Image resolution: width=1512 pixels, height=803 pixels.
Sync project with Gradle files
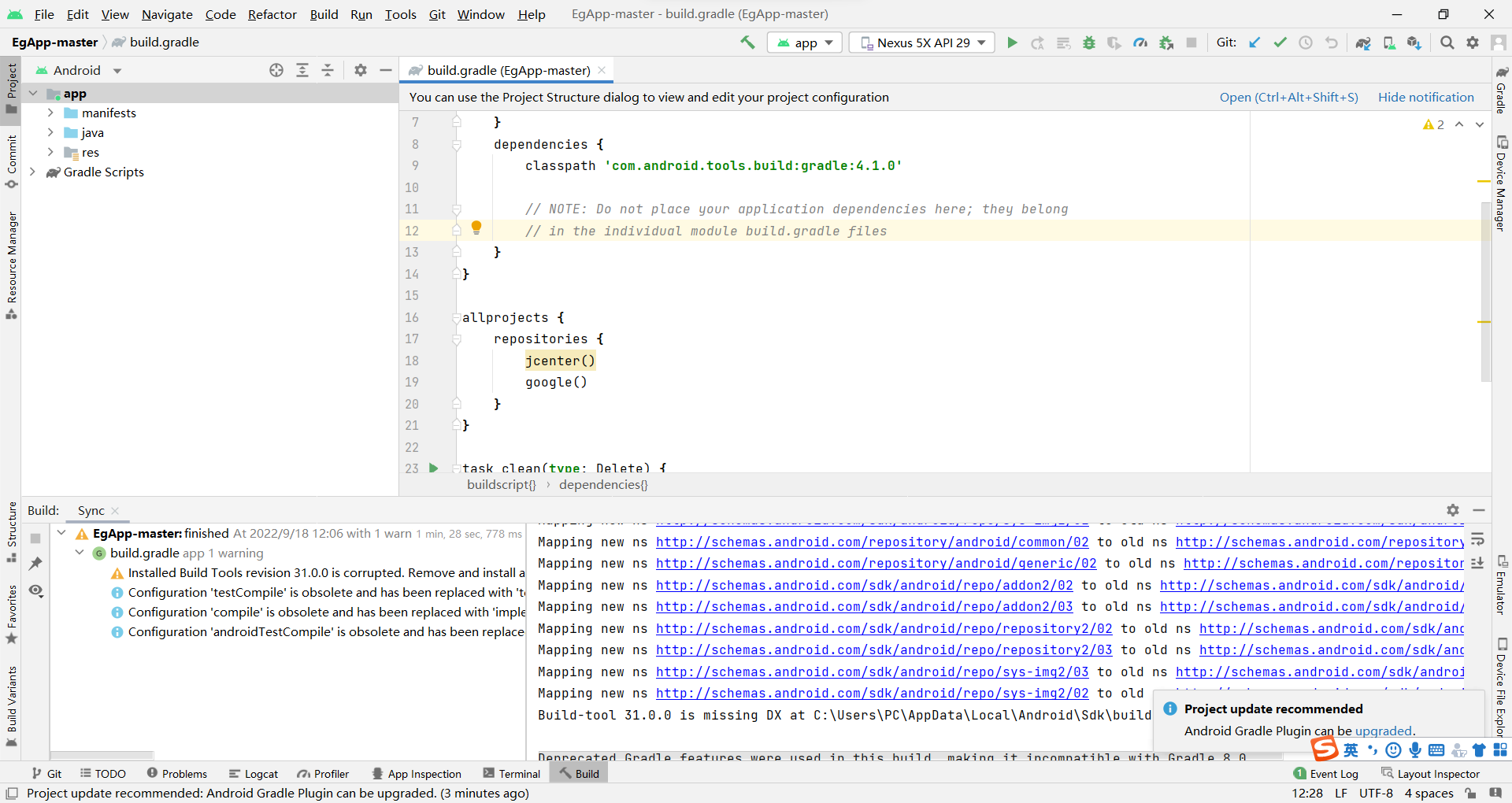pos(1363,43)
